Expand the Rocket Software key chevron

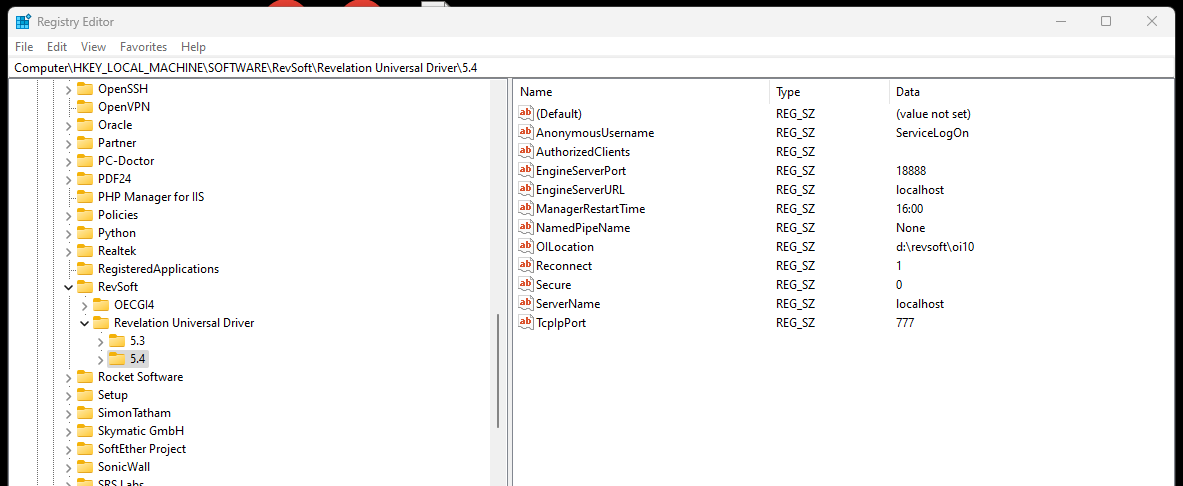coord(68,377)
